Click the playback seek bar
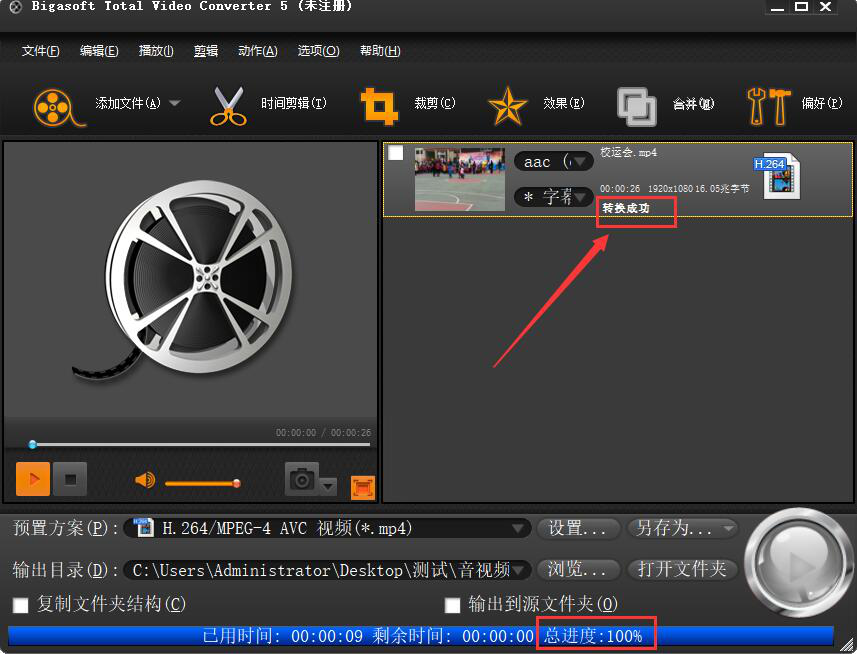Viewport: 857px width, 654px height. pyautogui.click(x=200, y=445)
